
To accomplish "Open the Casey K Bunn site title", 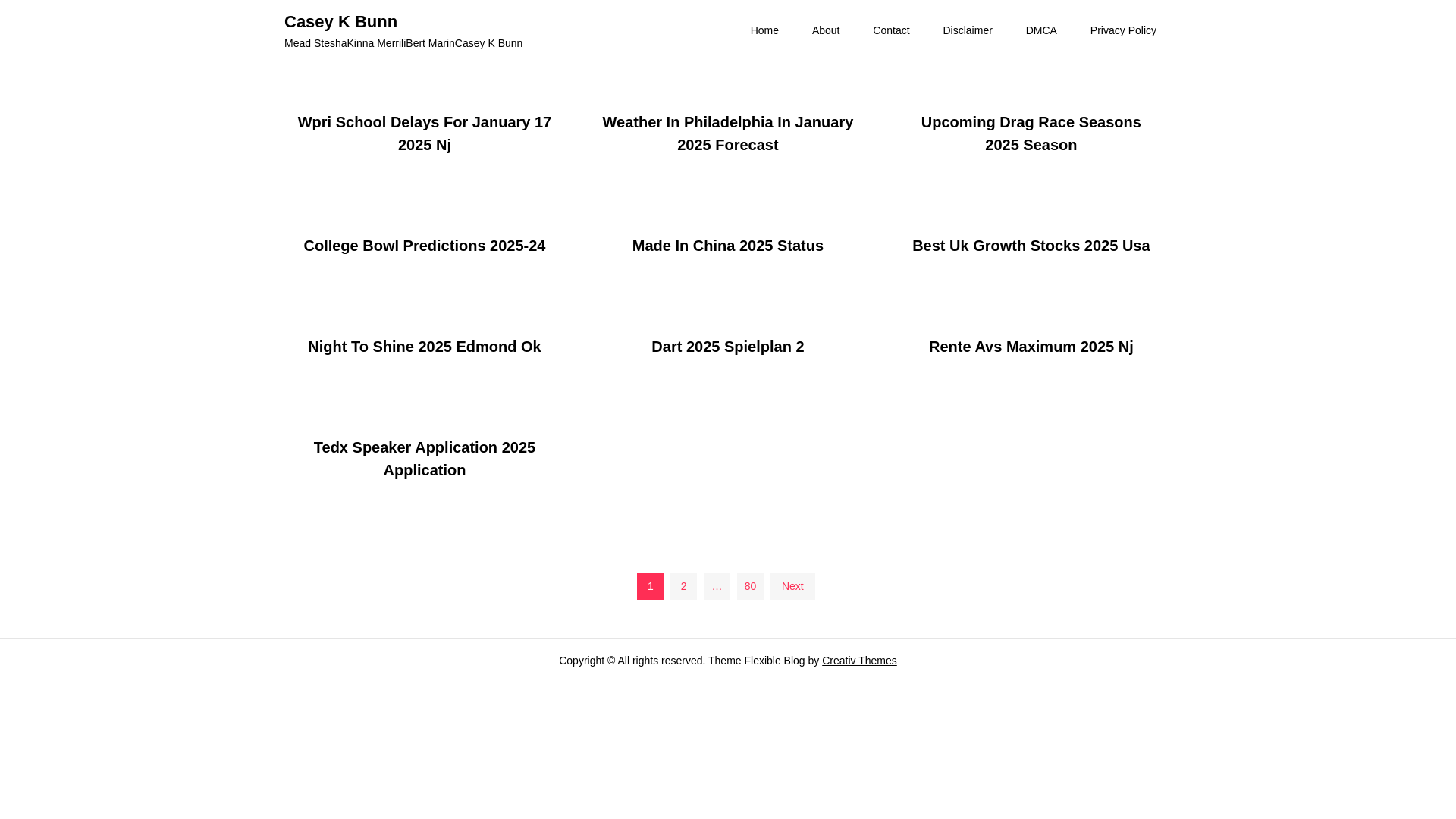I will pyautogui.click(x=340, y=22).
